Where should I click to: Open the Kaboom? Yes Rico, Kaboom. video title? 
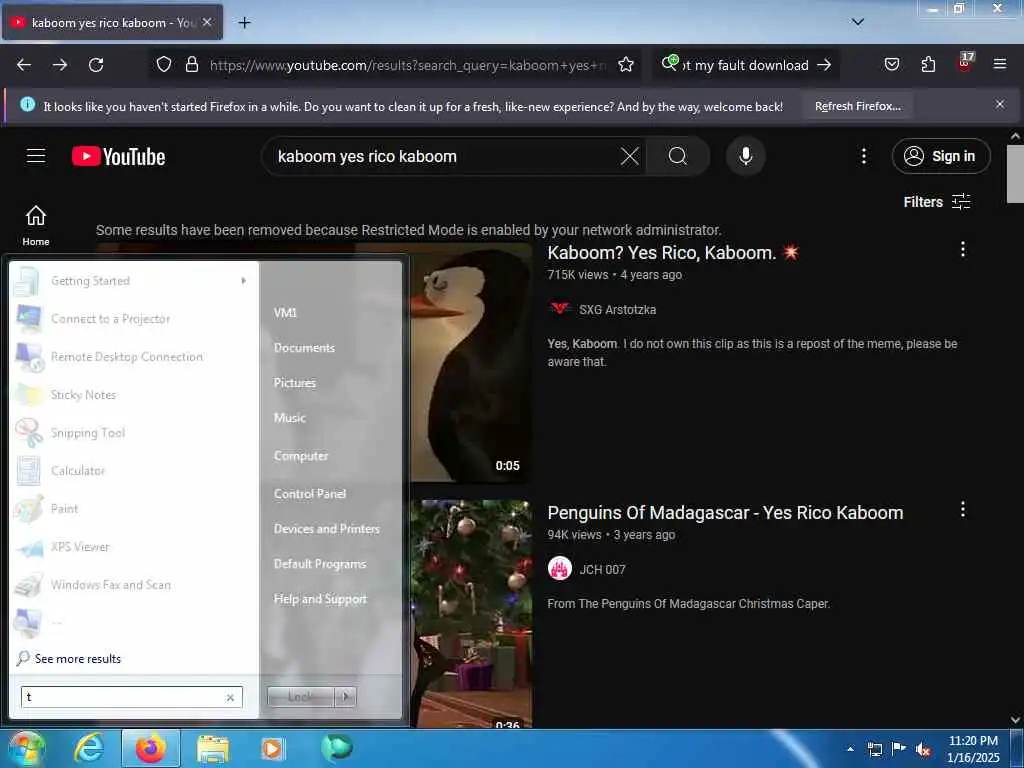(x=673, y=253)
